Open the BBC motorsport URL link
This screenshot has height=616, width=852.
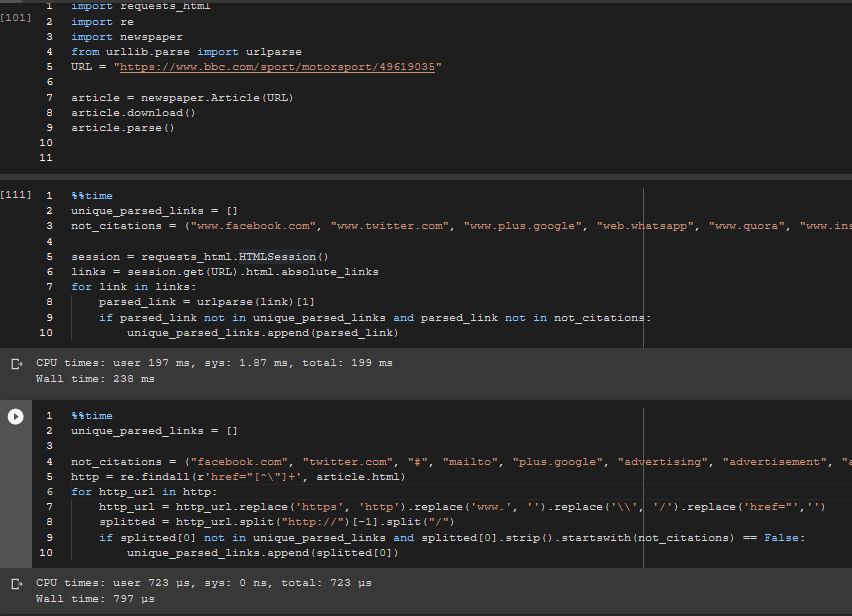277,67
